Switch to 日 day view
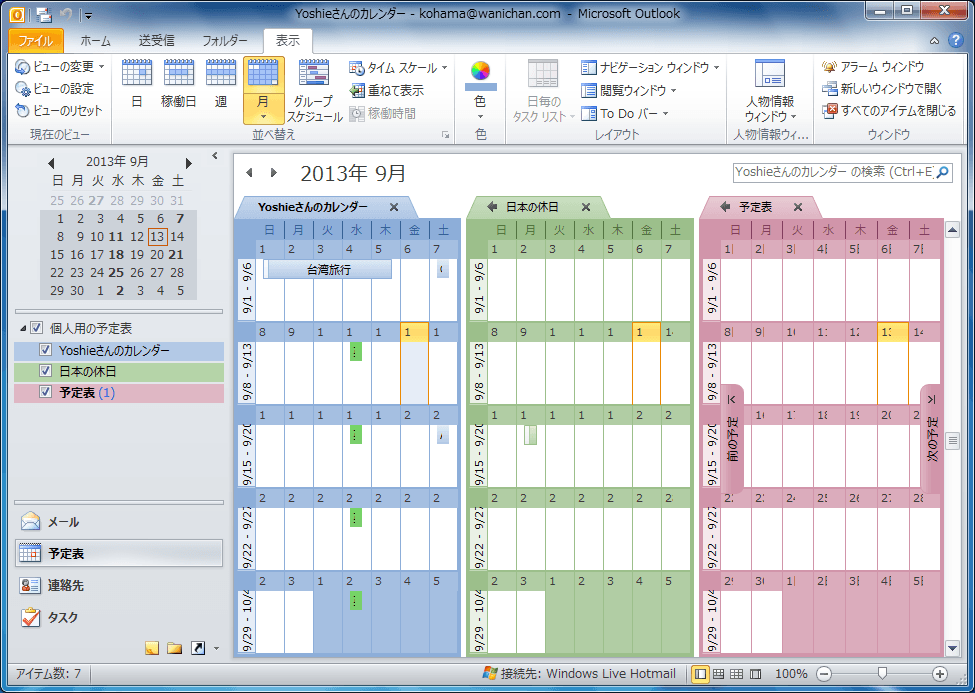 pos(137,85)
